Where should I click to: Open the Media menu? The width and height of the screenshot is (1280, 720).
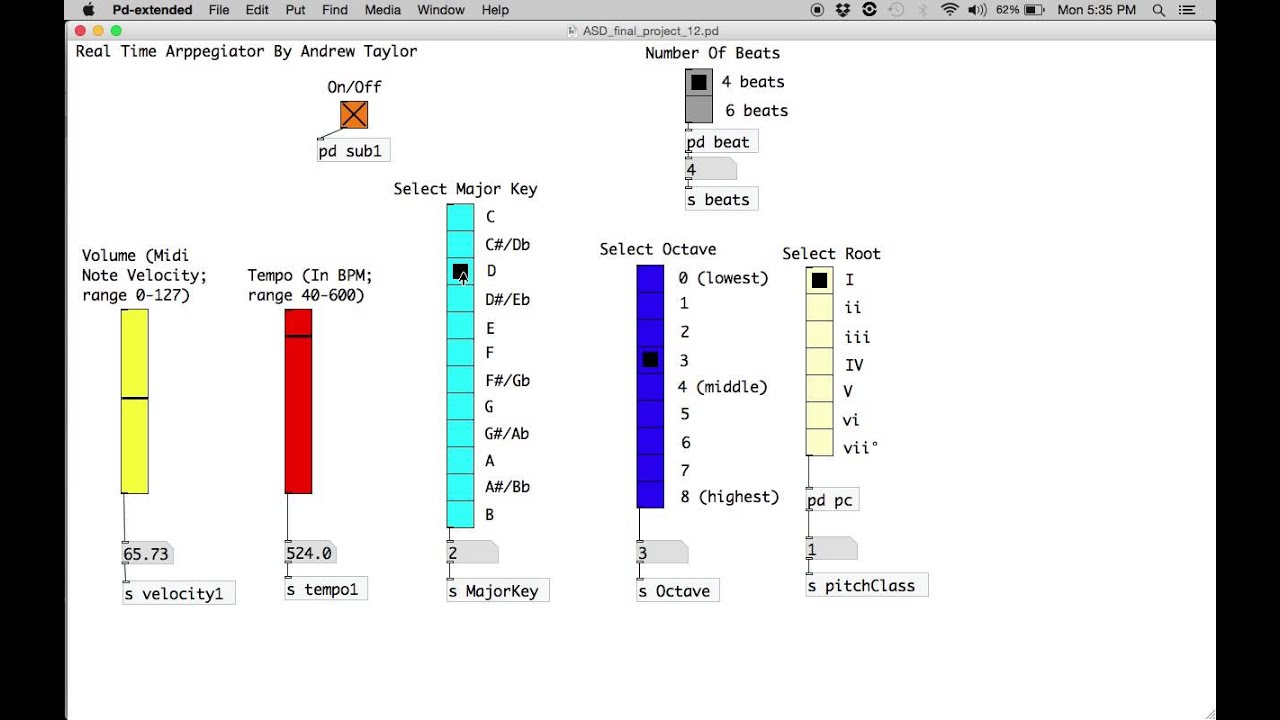tap(382, 10)
